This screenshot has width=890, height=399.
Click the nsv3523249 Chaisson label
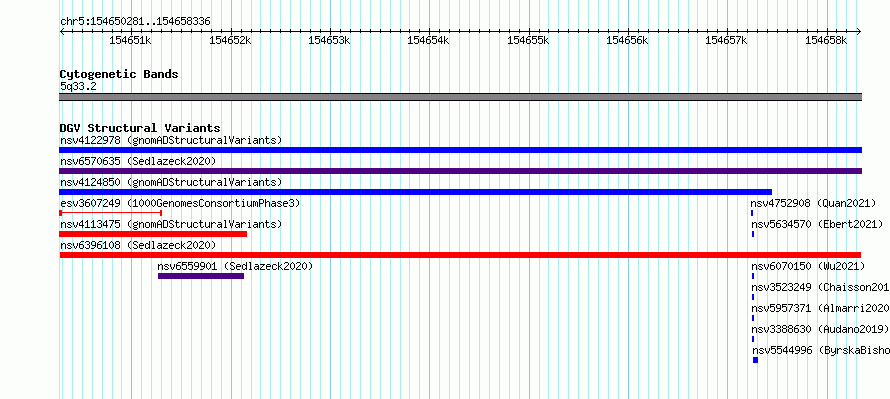pos(821,287)
